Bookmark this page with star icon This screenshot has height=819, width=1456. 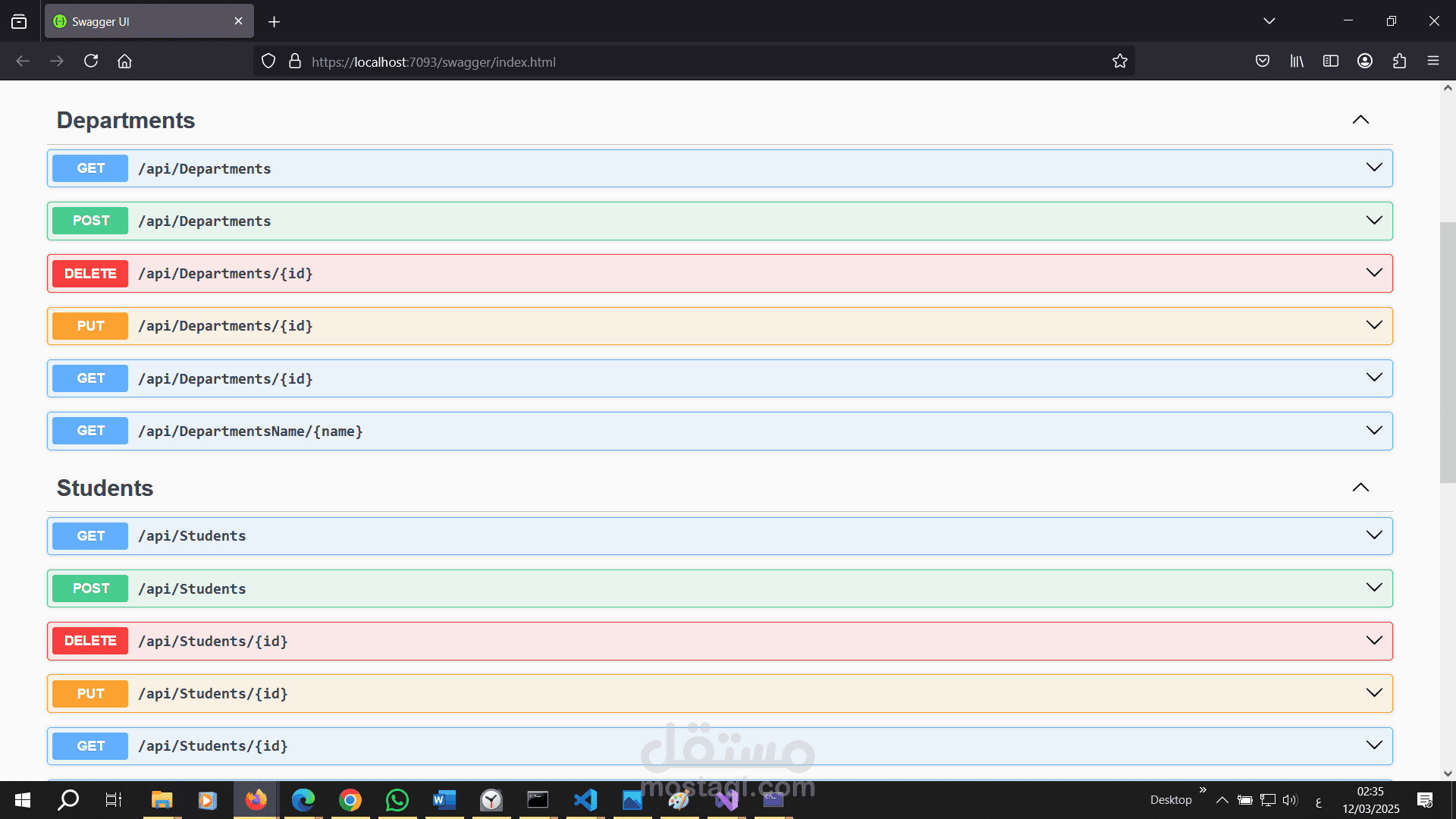1119,61
